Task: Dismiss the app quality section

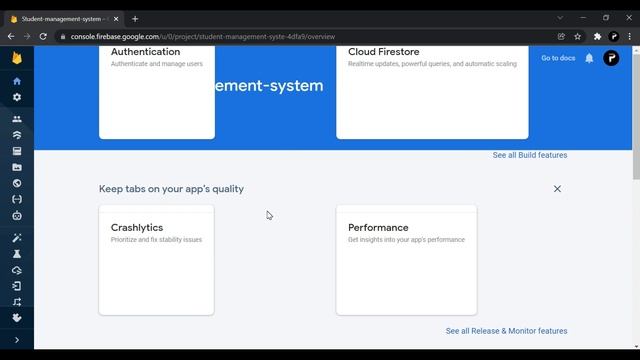Action: 557,189
